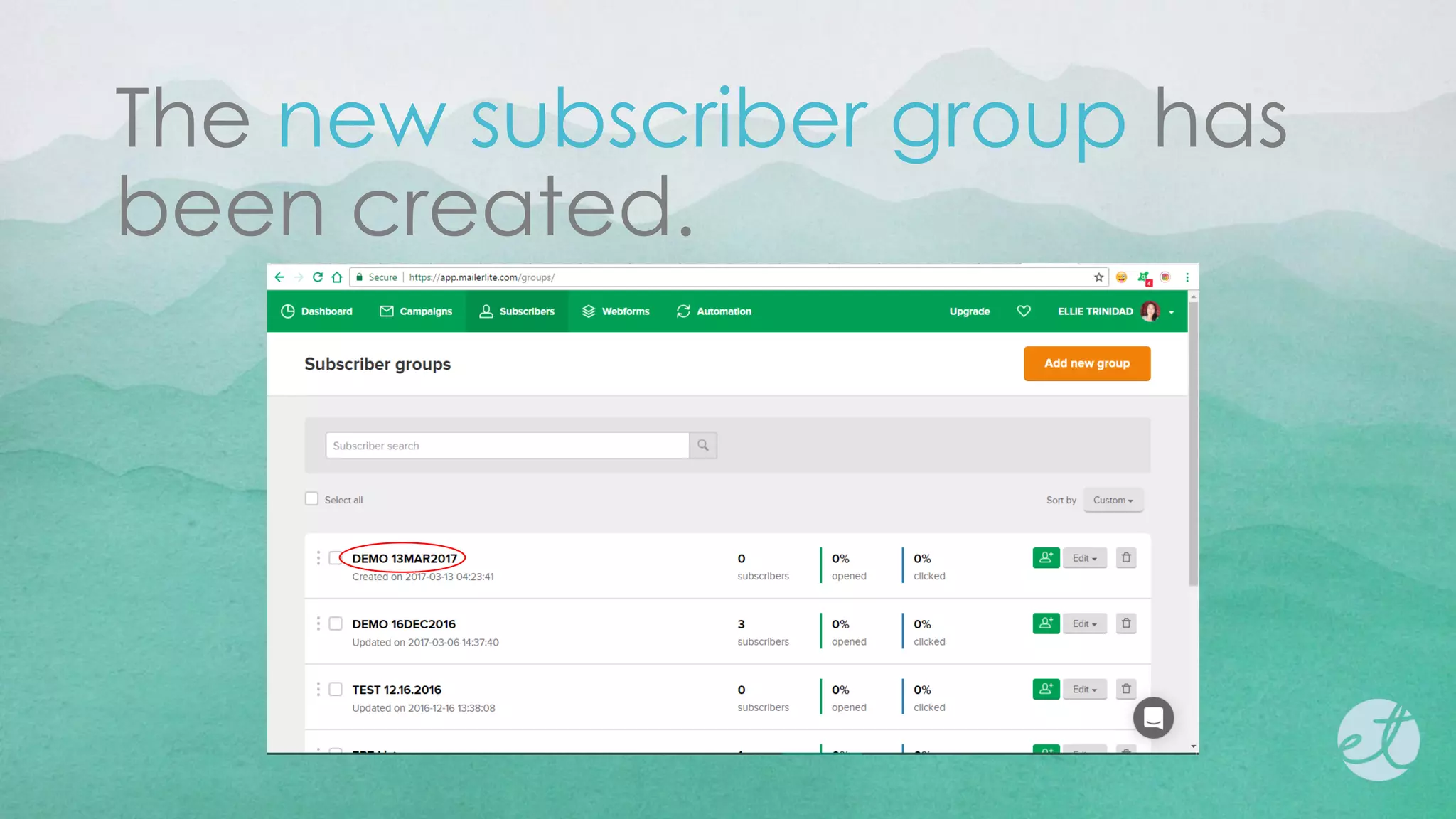Click '3 subscribers' count for DEMO 16DEC2016
The height and width of the screenshot is (819, 1456).
pyautogui.click(x=763, y=632)
